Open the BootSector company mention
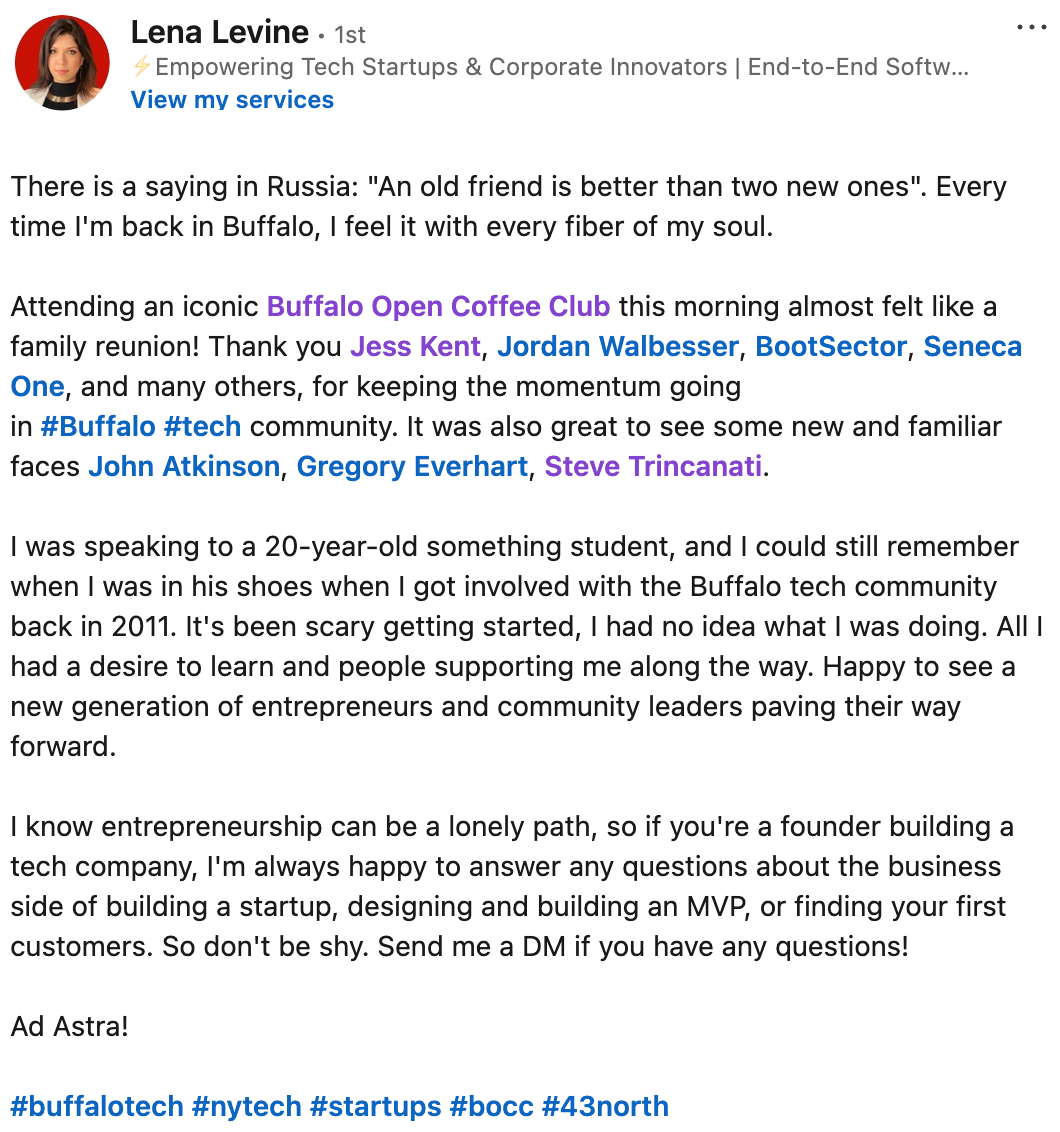 [x=830, y=346]
